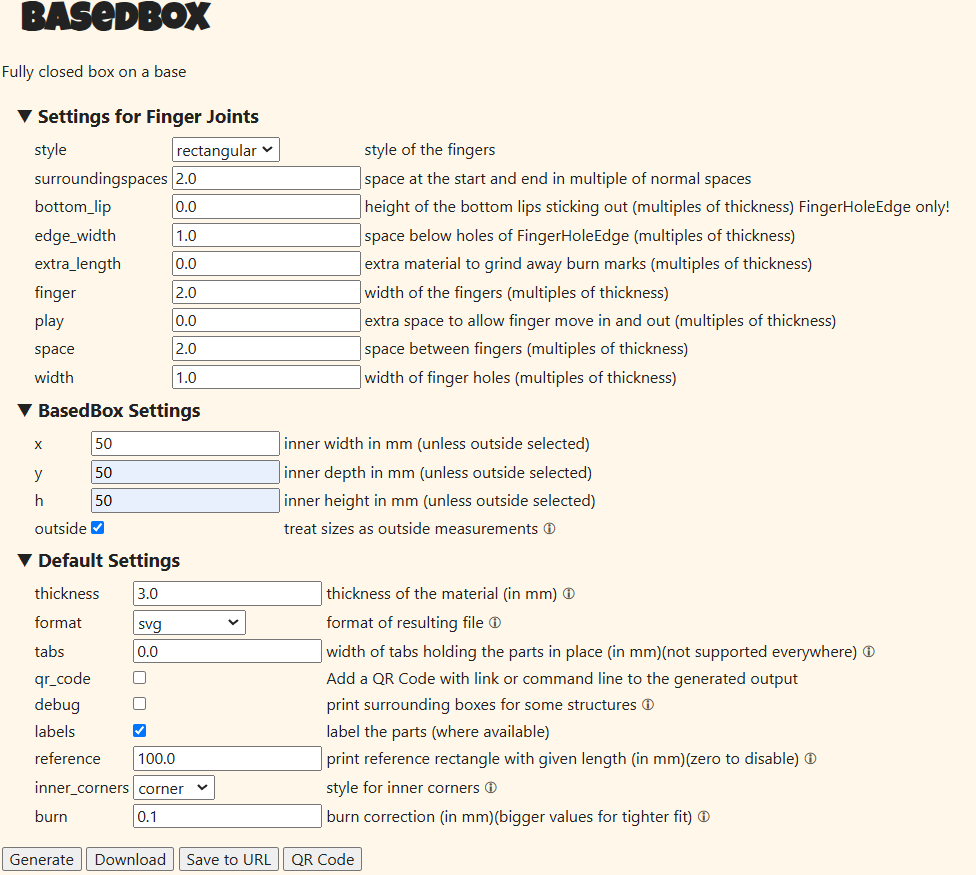Click the 'style of the fingers' description
Viewport: 976px width, 875px height.
tap(429, 150)
